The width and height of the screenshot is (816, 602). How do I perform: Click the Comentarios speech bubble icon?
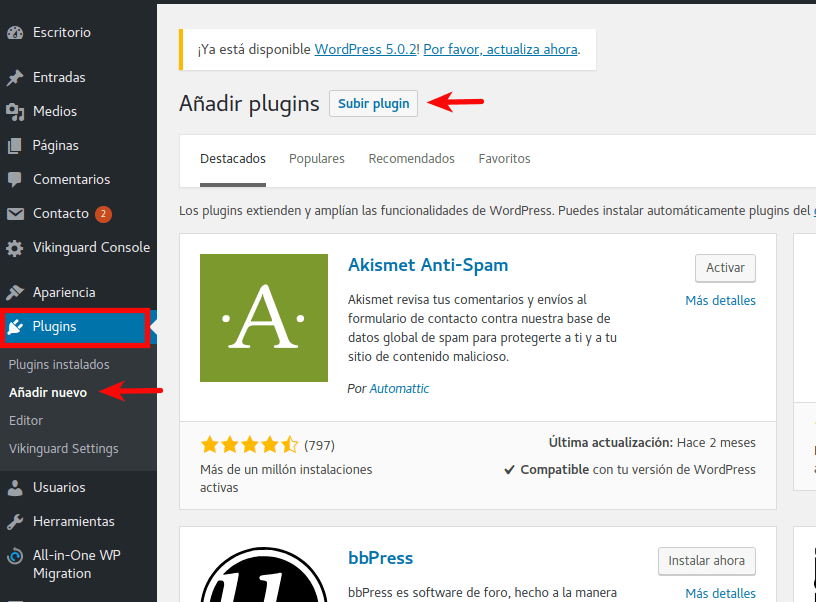[x=15, y=180]
